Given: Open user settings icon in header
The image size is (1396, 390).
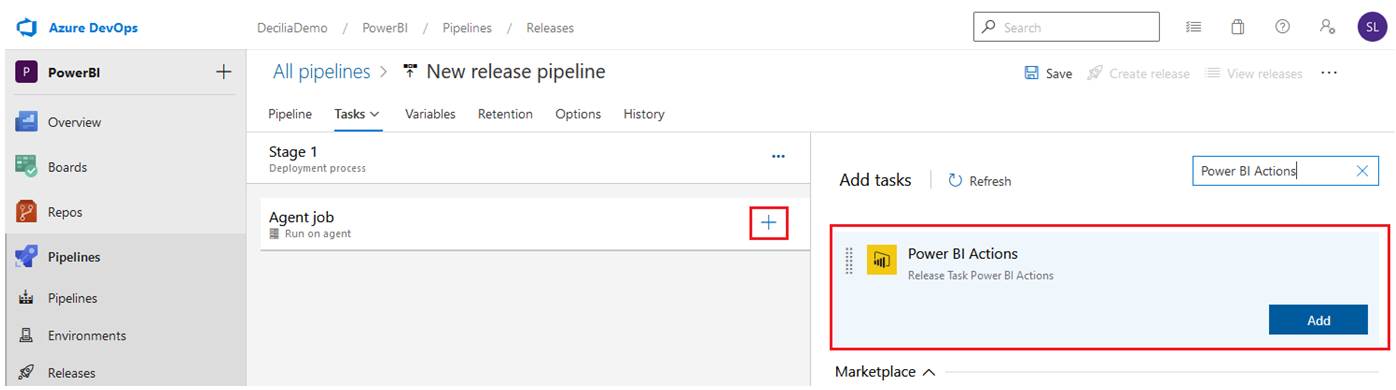Looking at the screenshot, I should coord(1327,27).
